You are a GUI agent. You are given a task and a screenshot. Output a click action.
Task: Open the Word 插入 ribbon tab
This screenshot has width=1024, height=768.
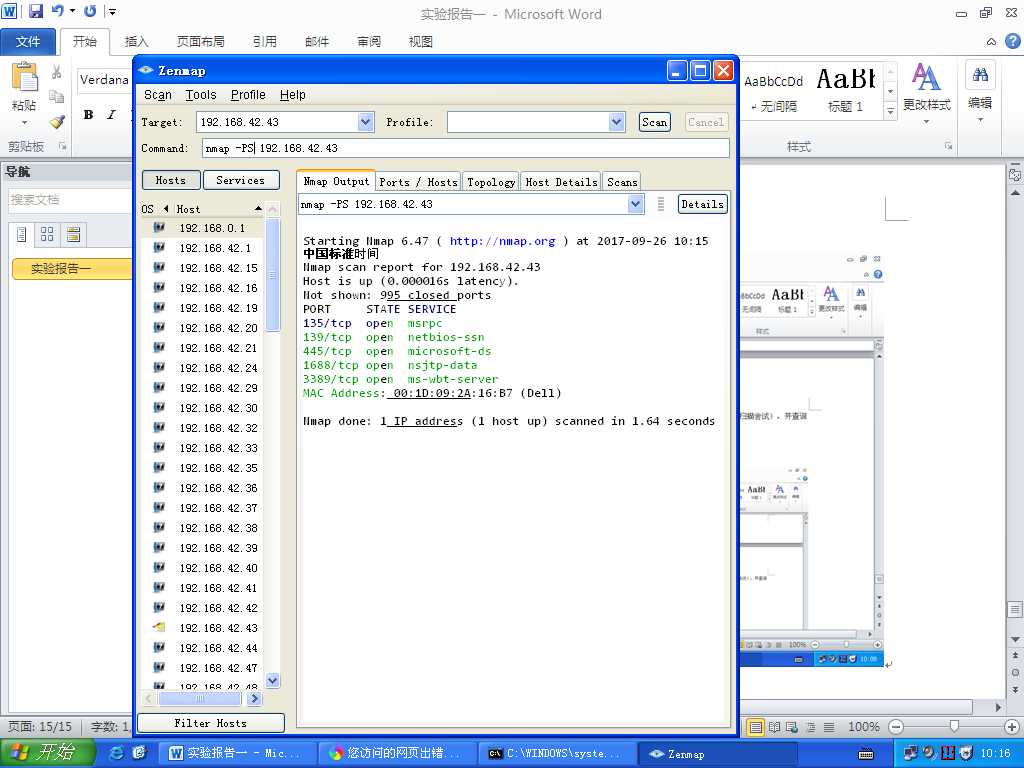[136, 42]
